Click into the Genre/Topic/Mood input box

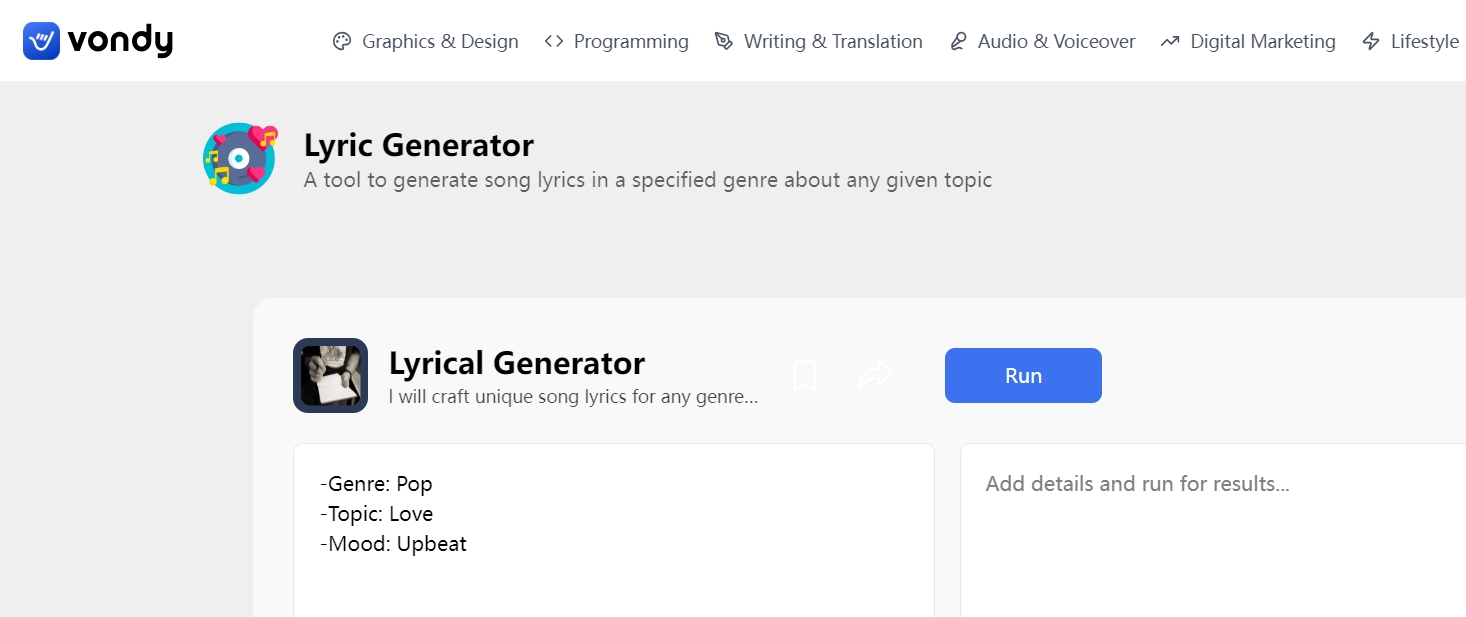614,530
